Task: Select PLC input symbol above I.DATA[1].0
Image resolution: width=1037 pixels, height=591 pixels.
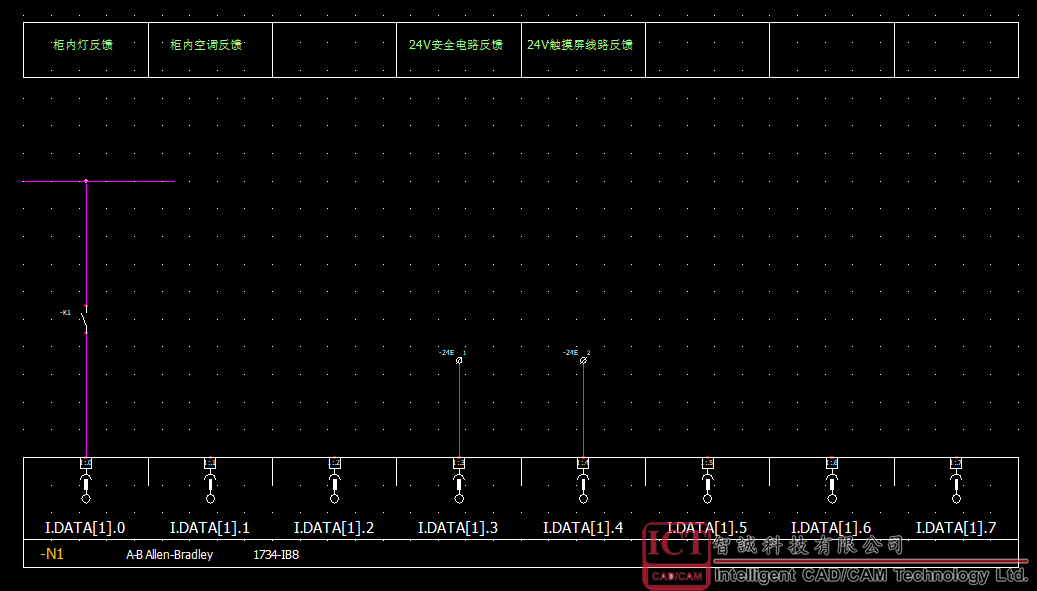Action: [x=86, y=481]
